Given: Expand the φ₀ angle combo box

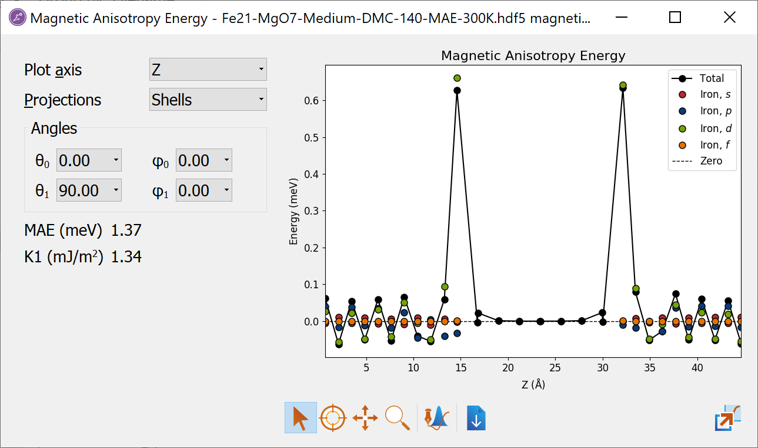Looking at the screenshot, I should click(x=204, y=160).
